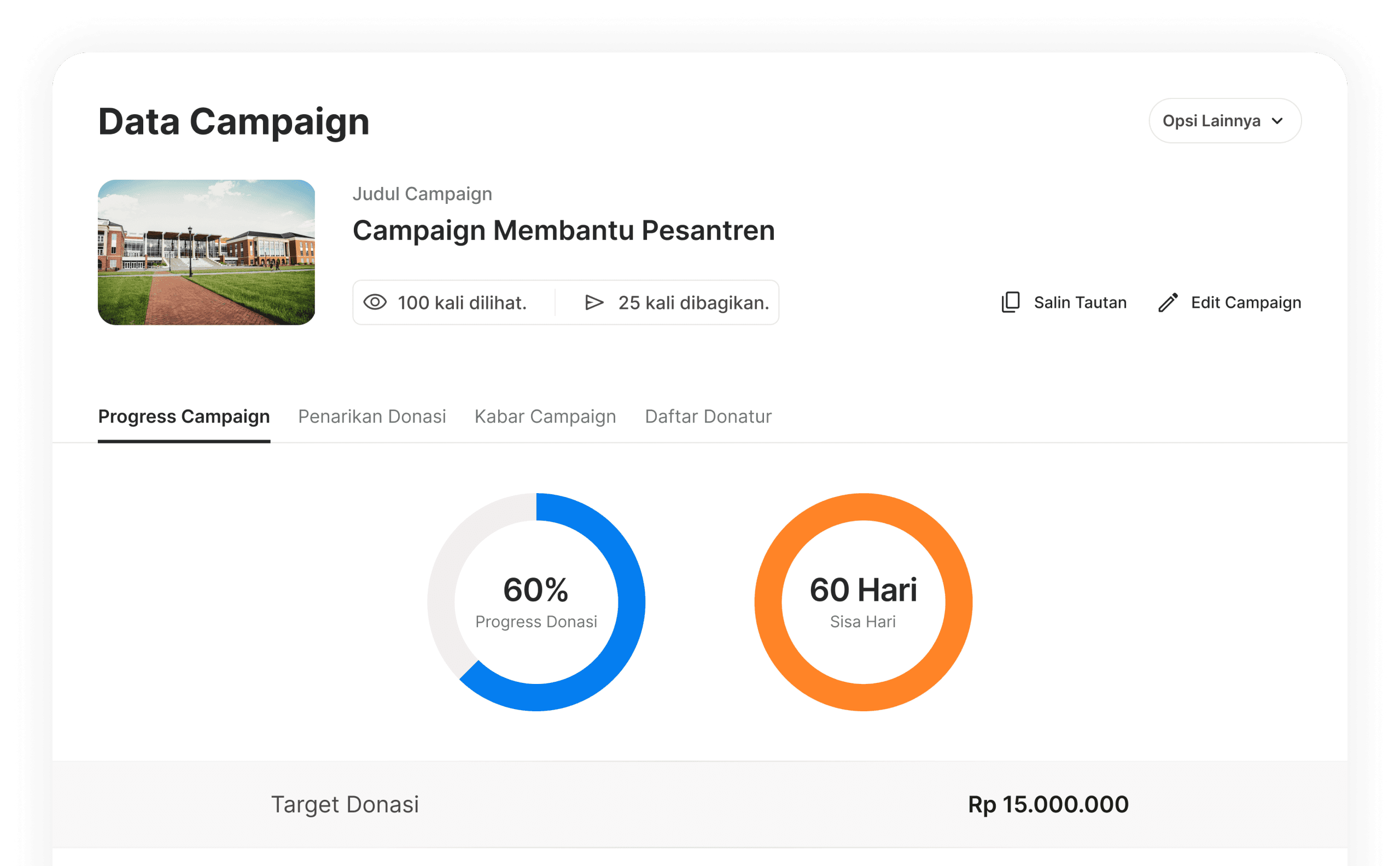This screenshot has width=1400, height=866.
Task: Open the Penarikan Donasi tab
Action: (372, 417)
